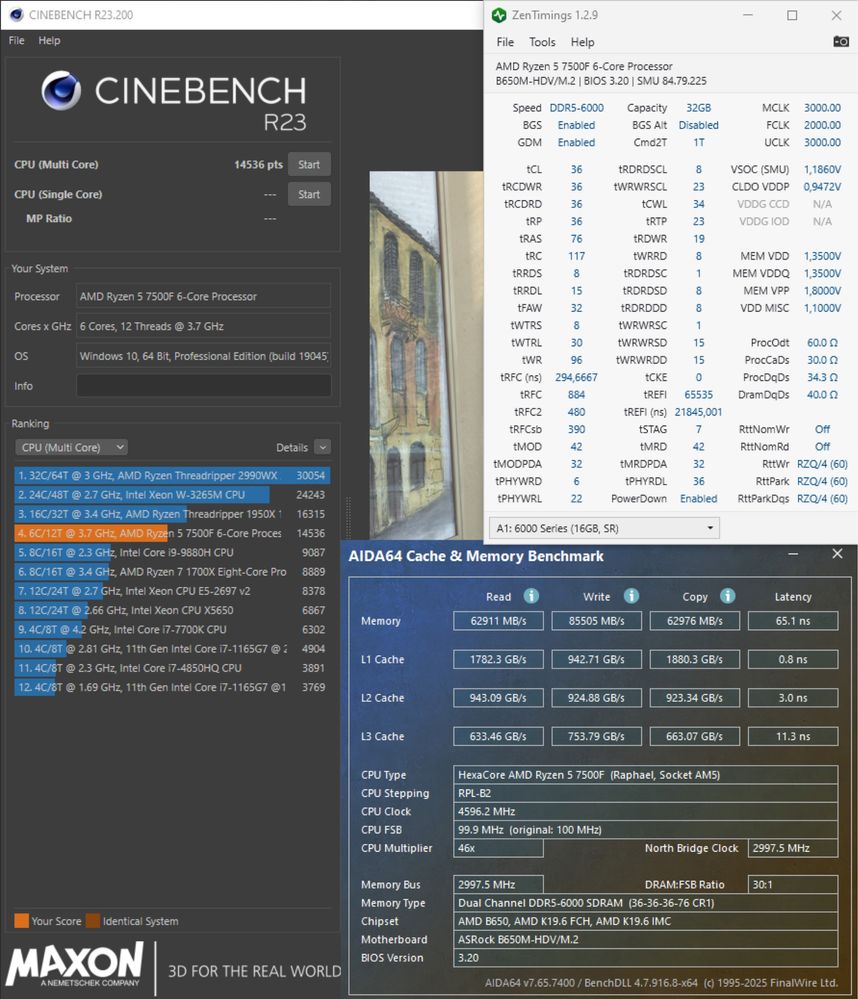
Task: Select ranking row Intel Xeon W-3265M
Action: (172, 494)
